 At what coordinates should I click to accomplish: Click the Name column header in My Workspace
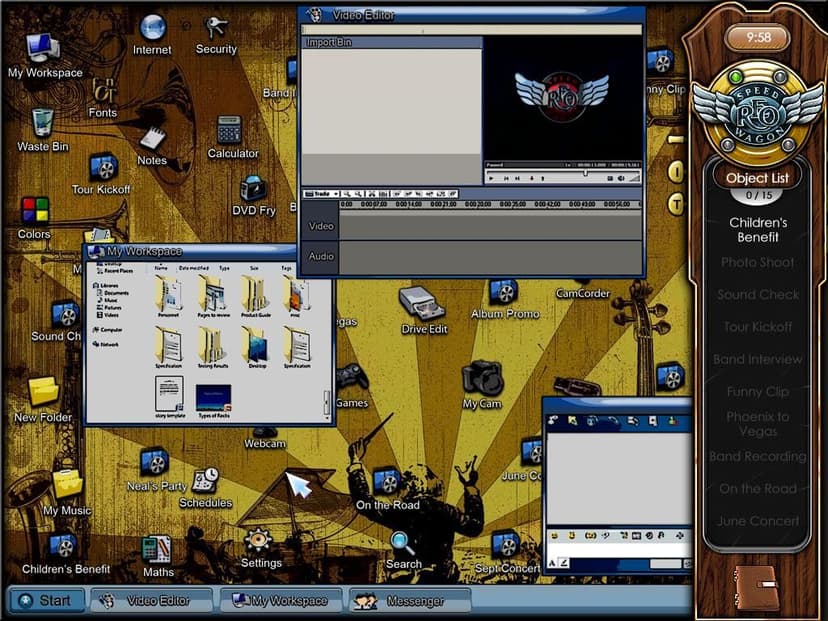tap(161, 268)
